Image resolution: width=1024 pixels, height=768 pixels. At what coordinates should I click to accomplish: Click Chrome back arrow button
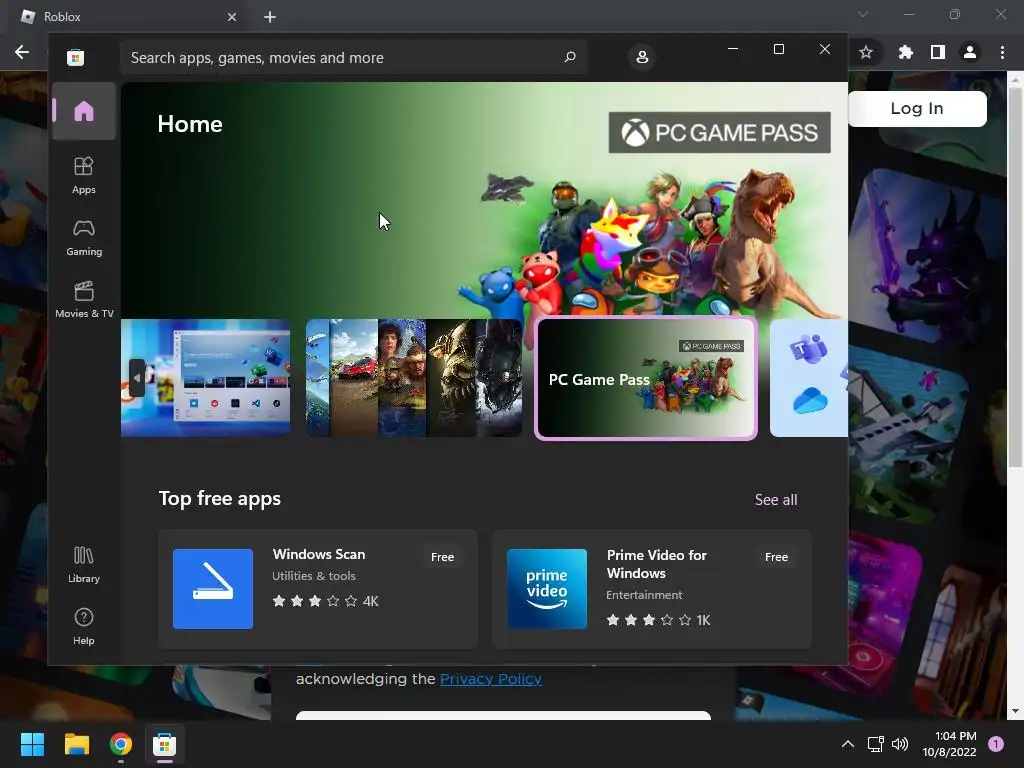tap(22, 52)
